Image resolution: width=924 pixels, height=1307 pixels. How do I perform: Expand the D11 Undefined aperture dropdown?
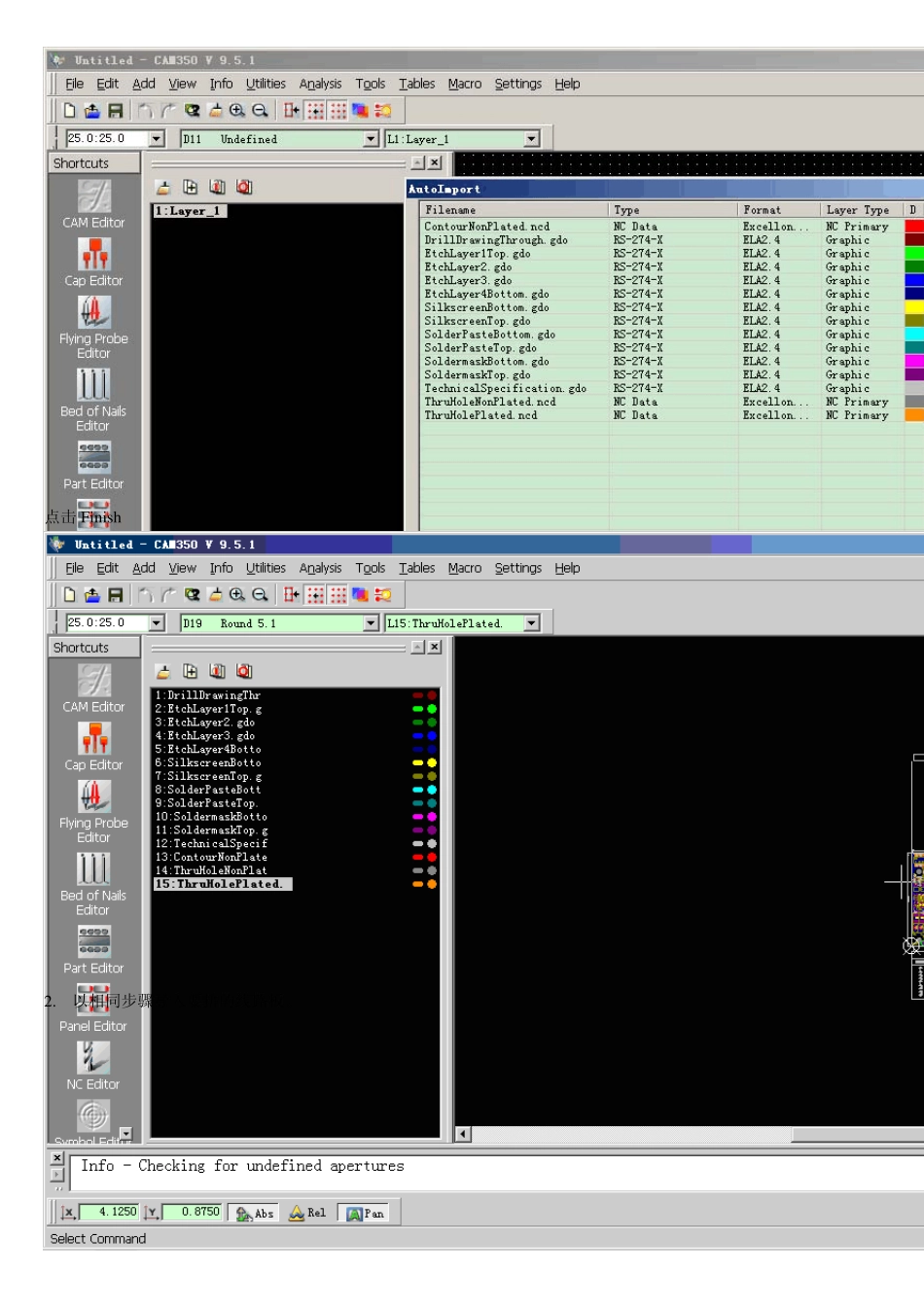371,139
